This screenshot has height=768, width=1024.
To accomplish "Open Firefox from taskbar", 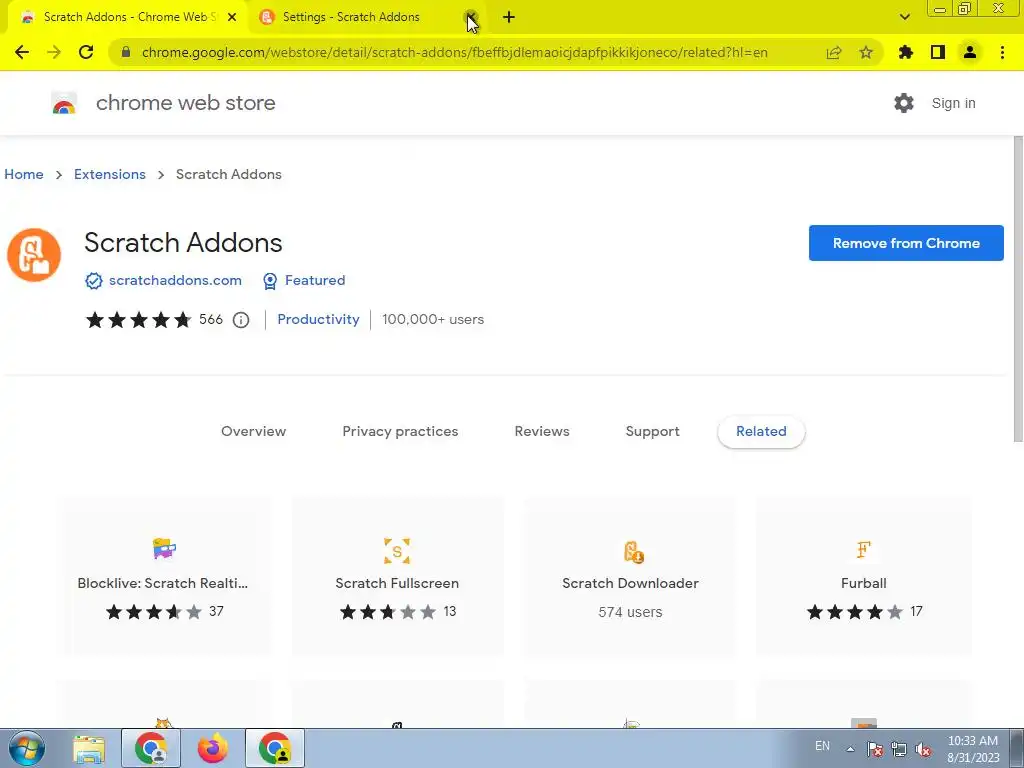I will click(x=213, y=748).
